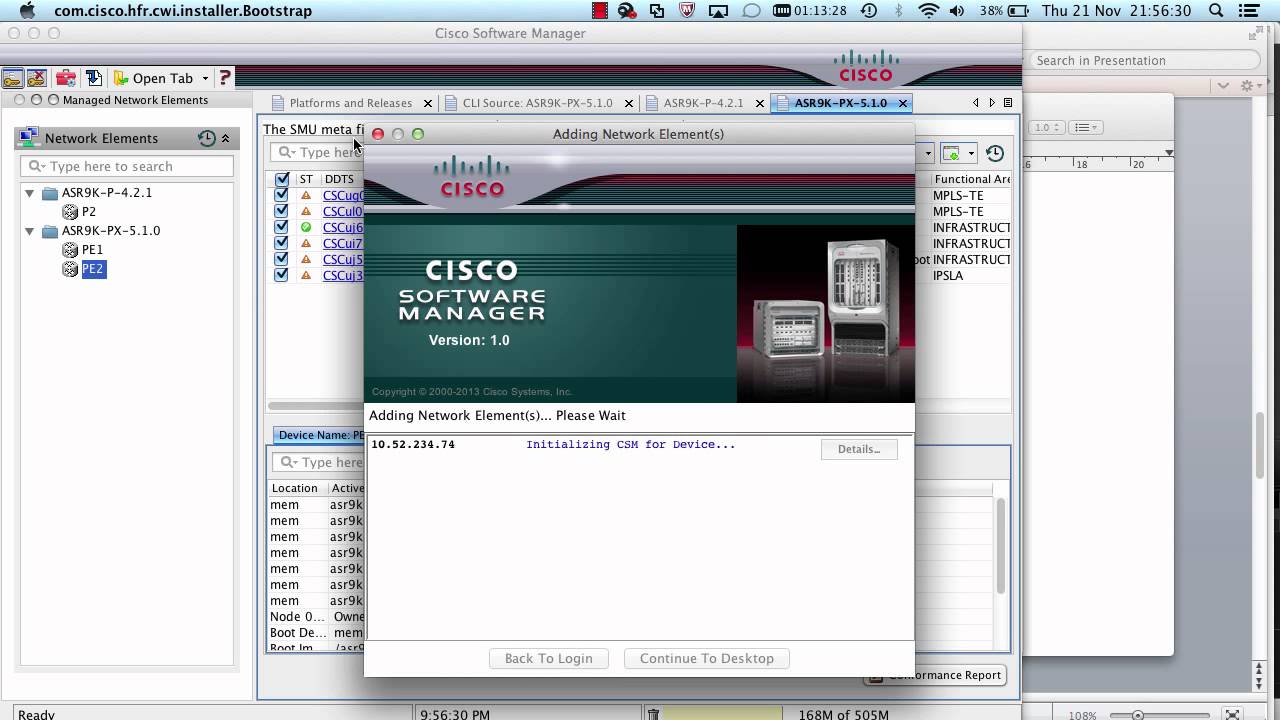Uncheck the checkbox for the CSCuj5 row
Screen dimensions: 1280x720
click(x=281, y=259)
